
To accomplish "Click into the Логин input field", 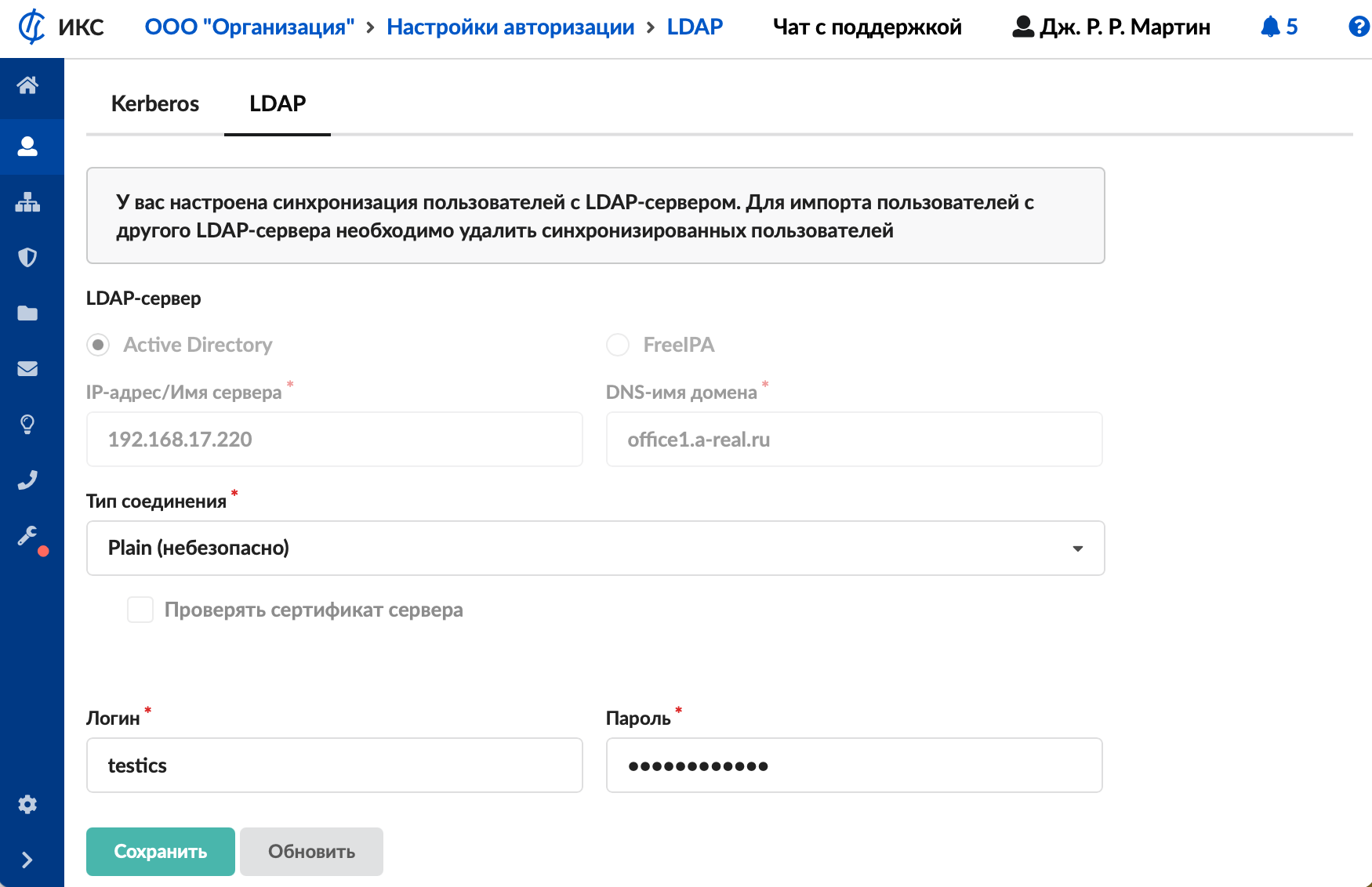I will point(335,765).
